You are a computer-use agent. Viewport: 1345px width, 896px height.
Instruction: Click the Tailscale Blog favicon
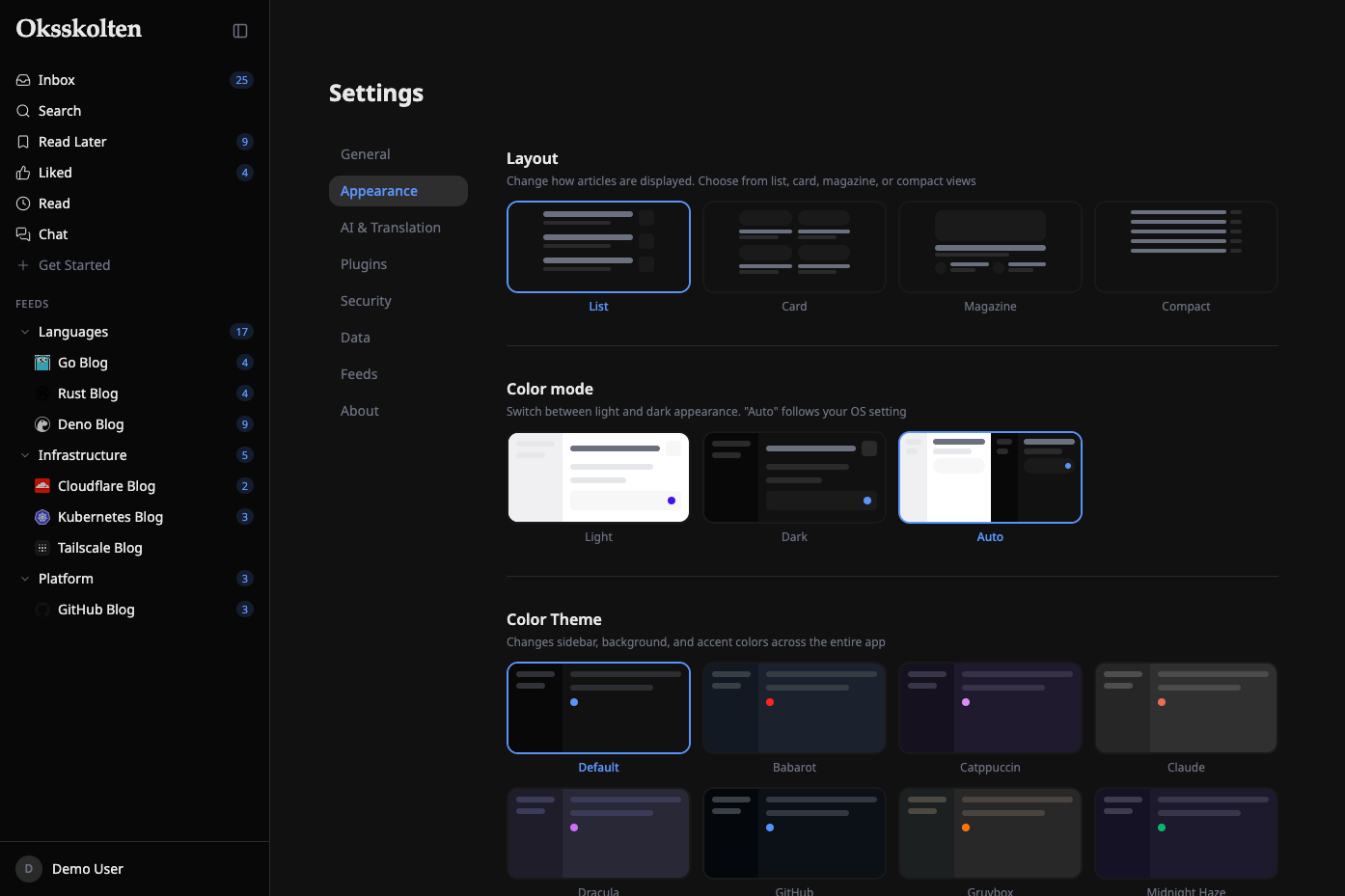42,548
